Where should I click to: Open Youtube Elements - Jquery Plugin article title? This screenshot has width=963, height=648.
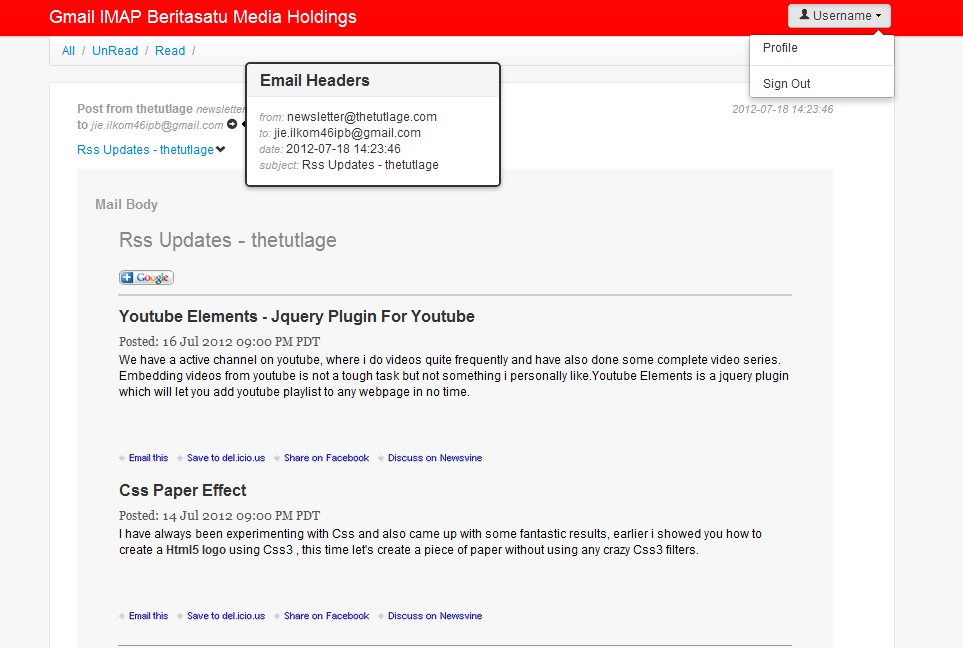(x=297, y=316)
